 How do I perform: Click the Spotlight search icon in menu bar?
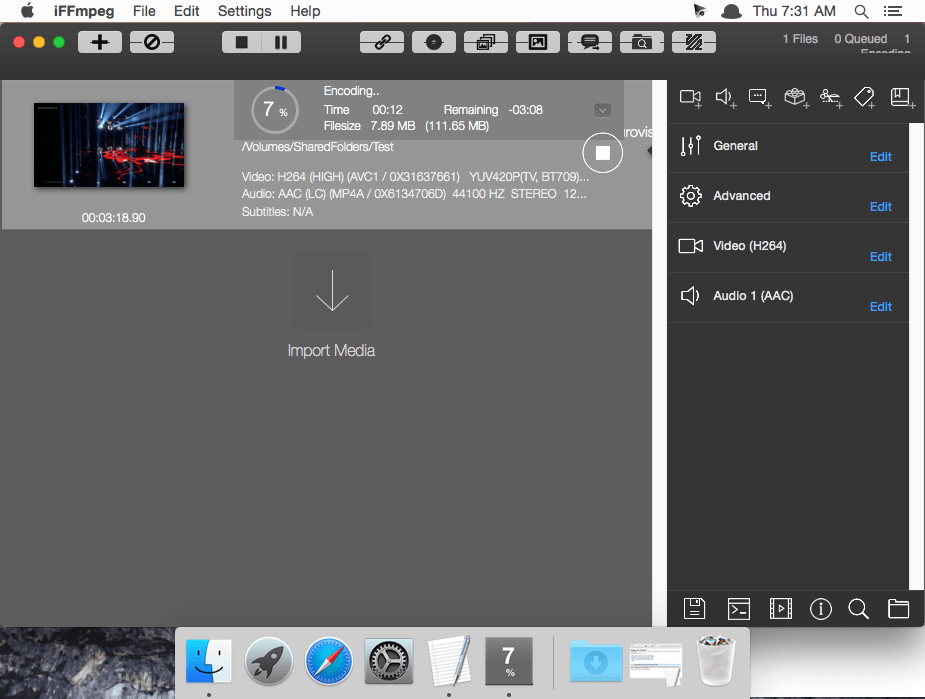coord(861,11)
